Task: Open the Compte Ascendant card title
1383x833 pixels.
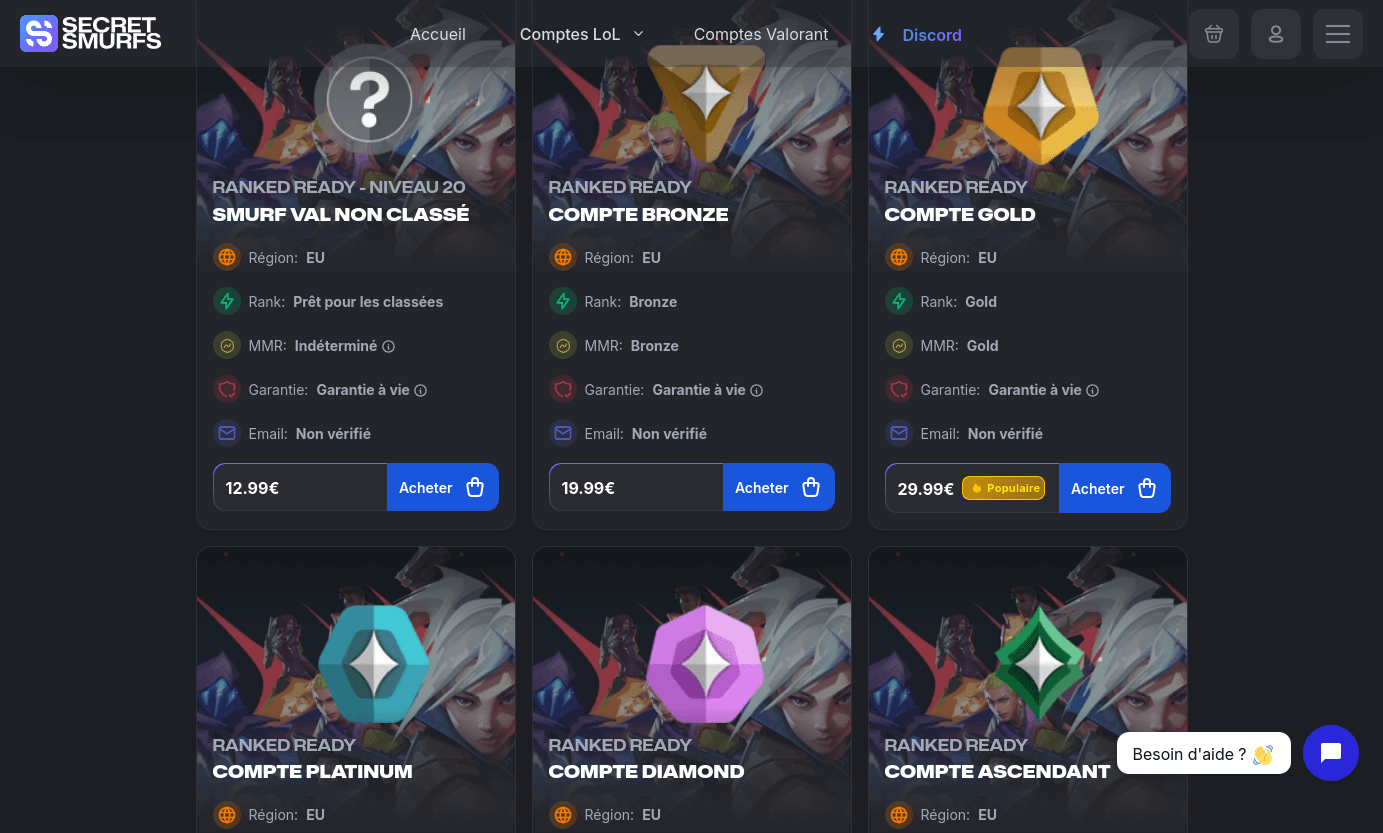Action: click(997, 771)
